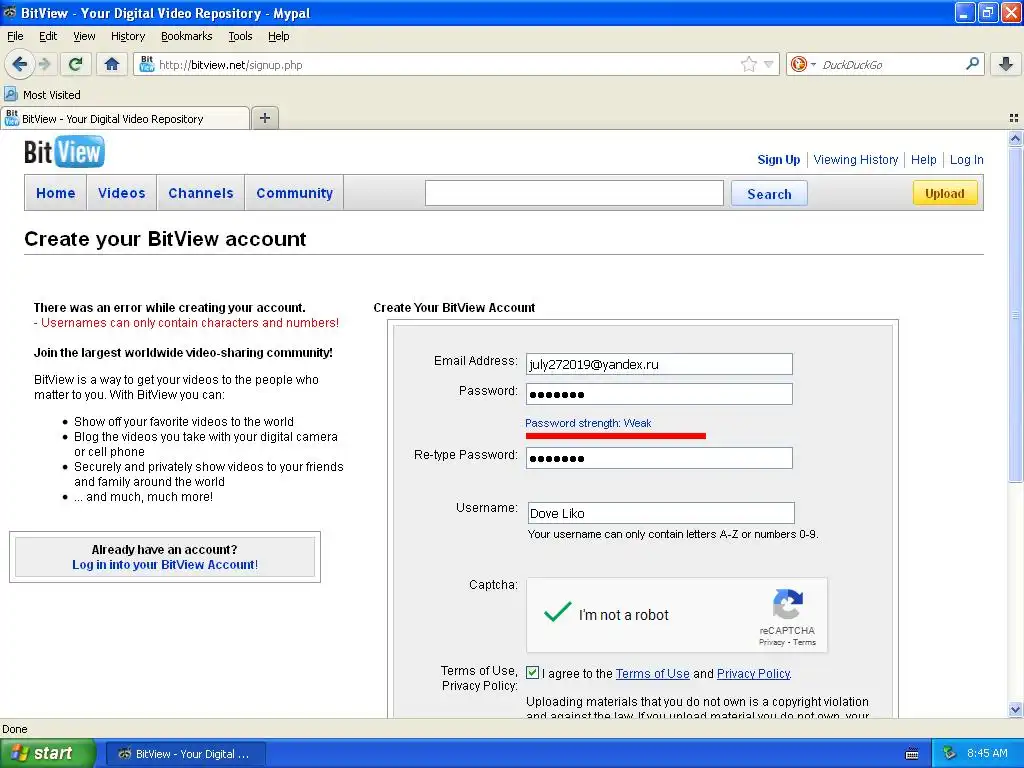Open DuckDuckGo search engine selector

coord(803,64)
